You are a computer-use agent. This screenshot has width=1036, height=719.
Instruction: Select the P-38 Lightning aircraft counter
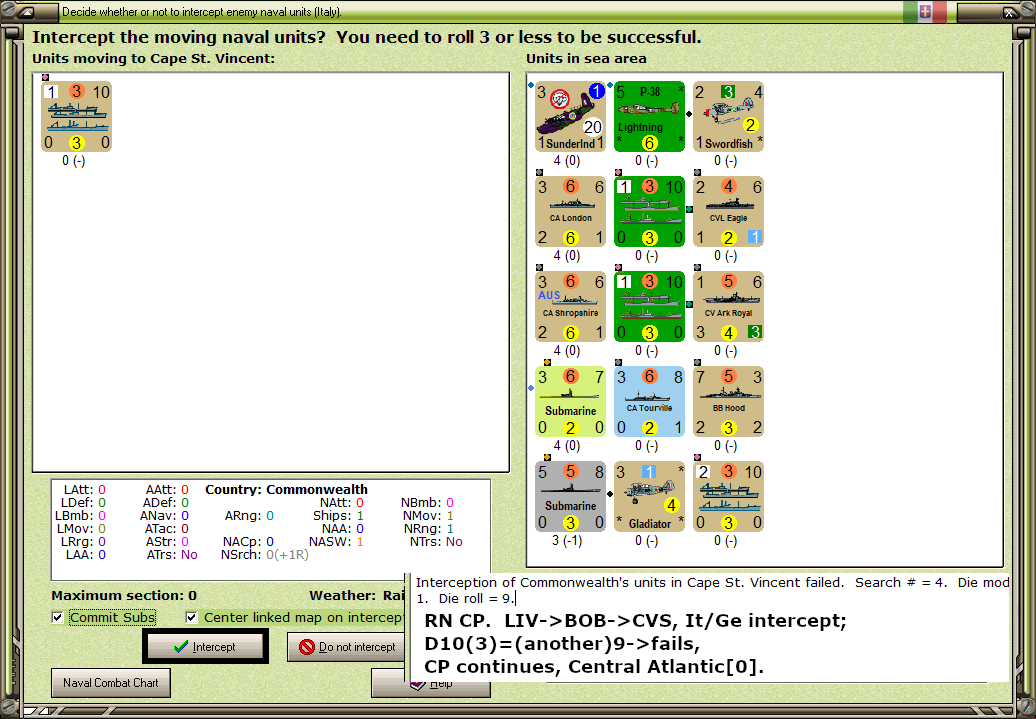point(649,116)
